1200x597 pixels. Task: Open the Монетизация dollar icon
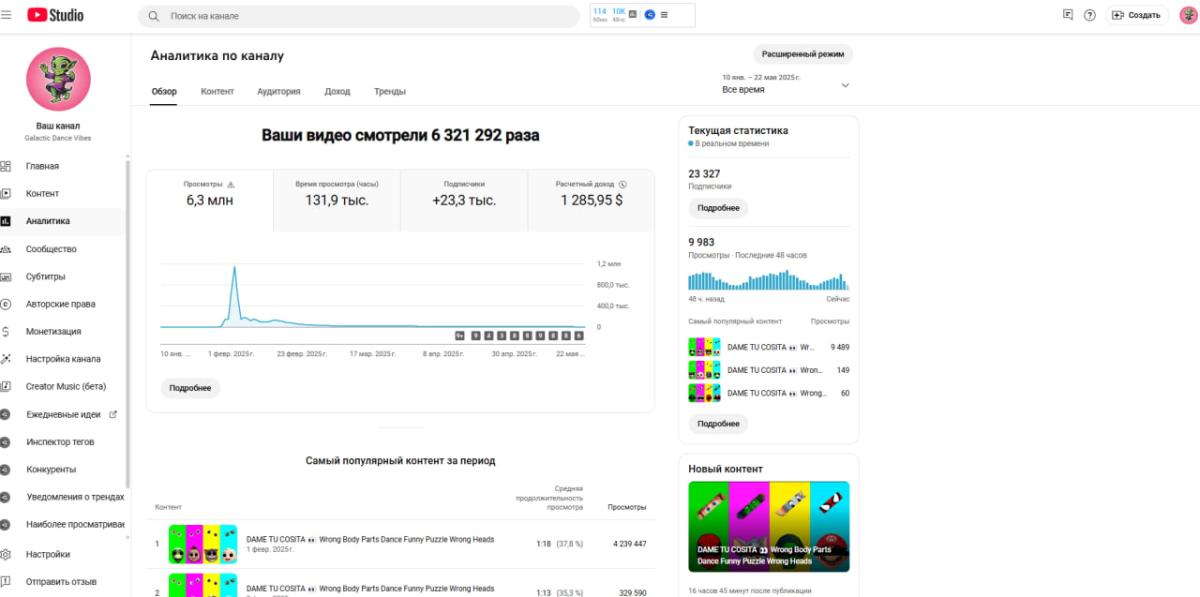coord(5,331)
